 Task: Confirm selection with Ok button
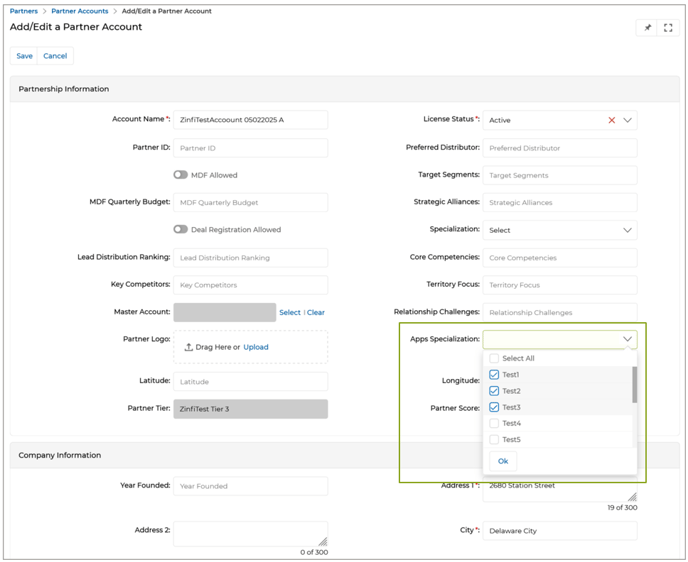coord(503,461)
